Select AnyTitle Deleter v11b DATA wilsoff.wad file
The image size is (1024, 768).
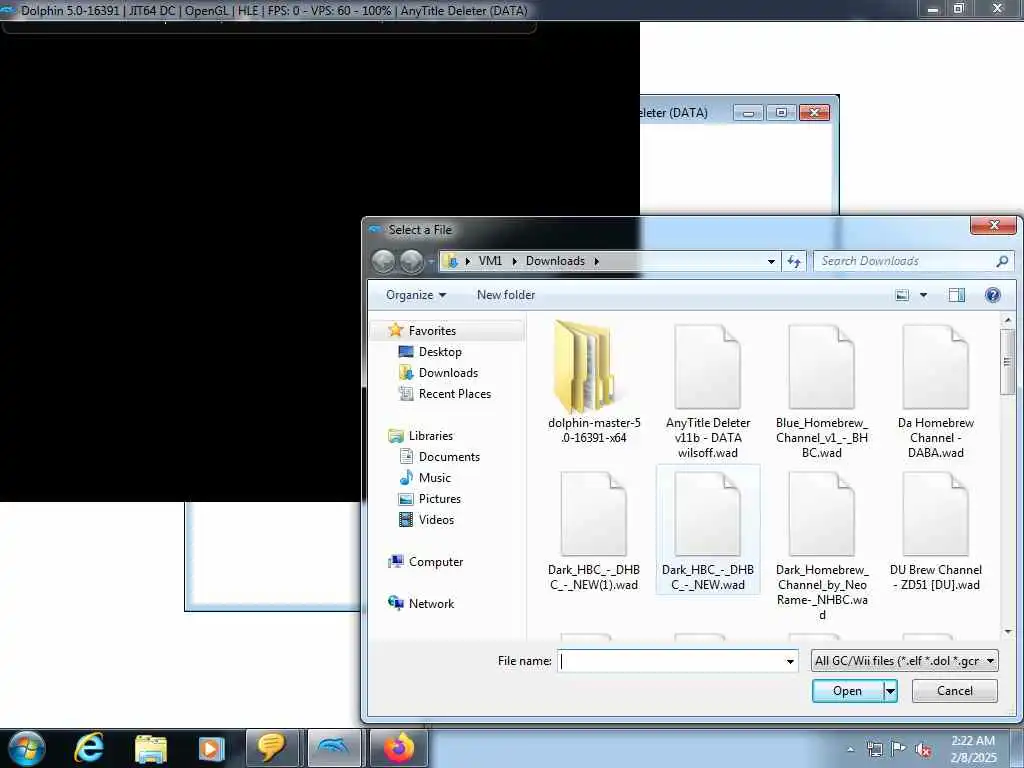(x=707, y=391)
